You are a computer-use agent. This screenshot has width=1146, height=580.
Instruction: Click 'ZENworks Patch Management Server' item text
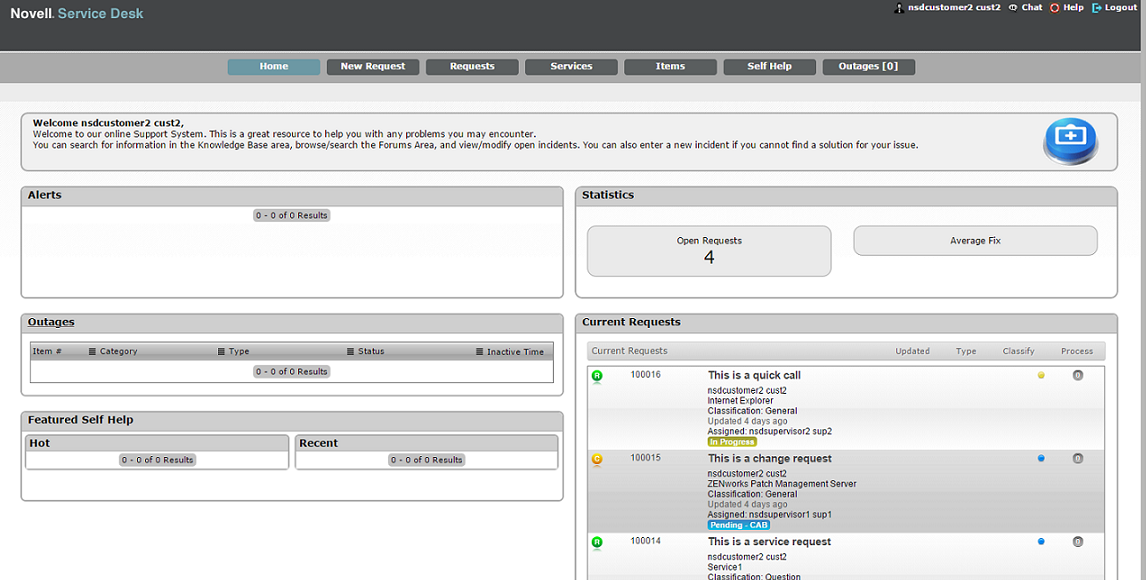(x=782, y=484)
